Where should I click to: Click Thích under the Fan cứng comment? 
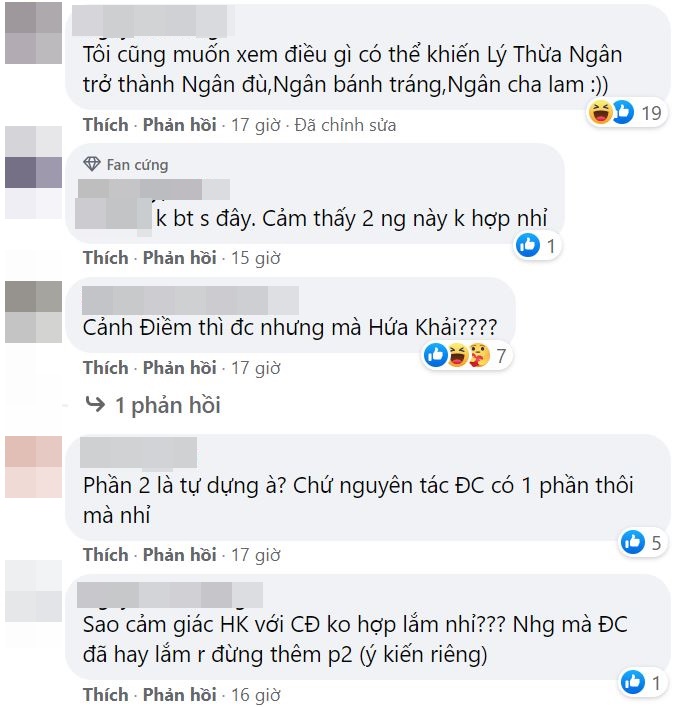point(106,258)
